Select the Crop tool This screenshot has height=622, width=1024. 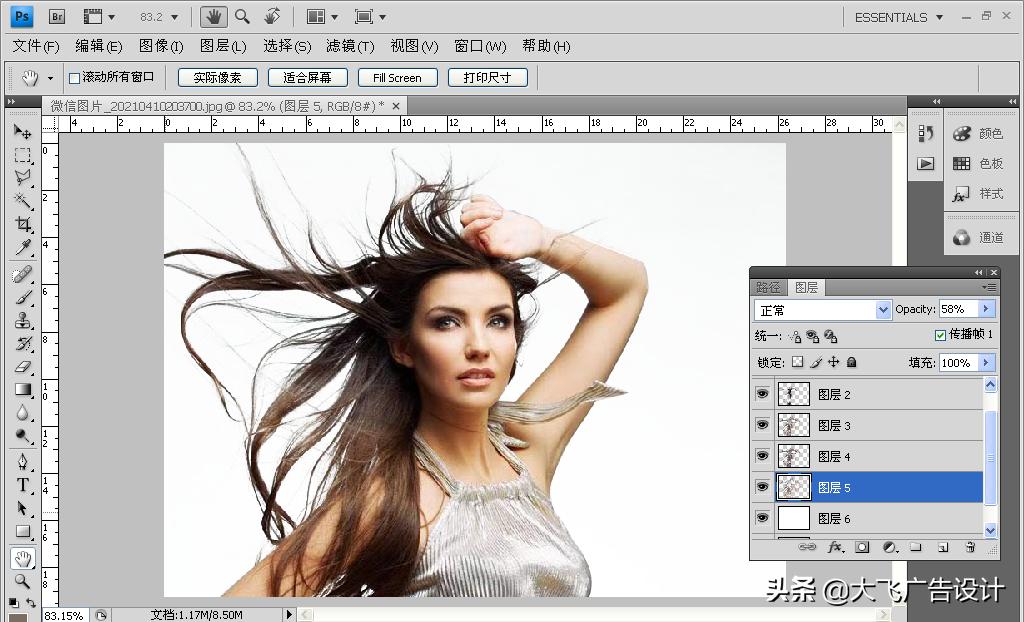click(22, 225)
